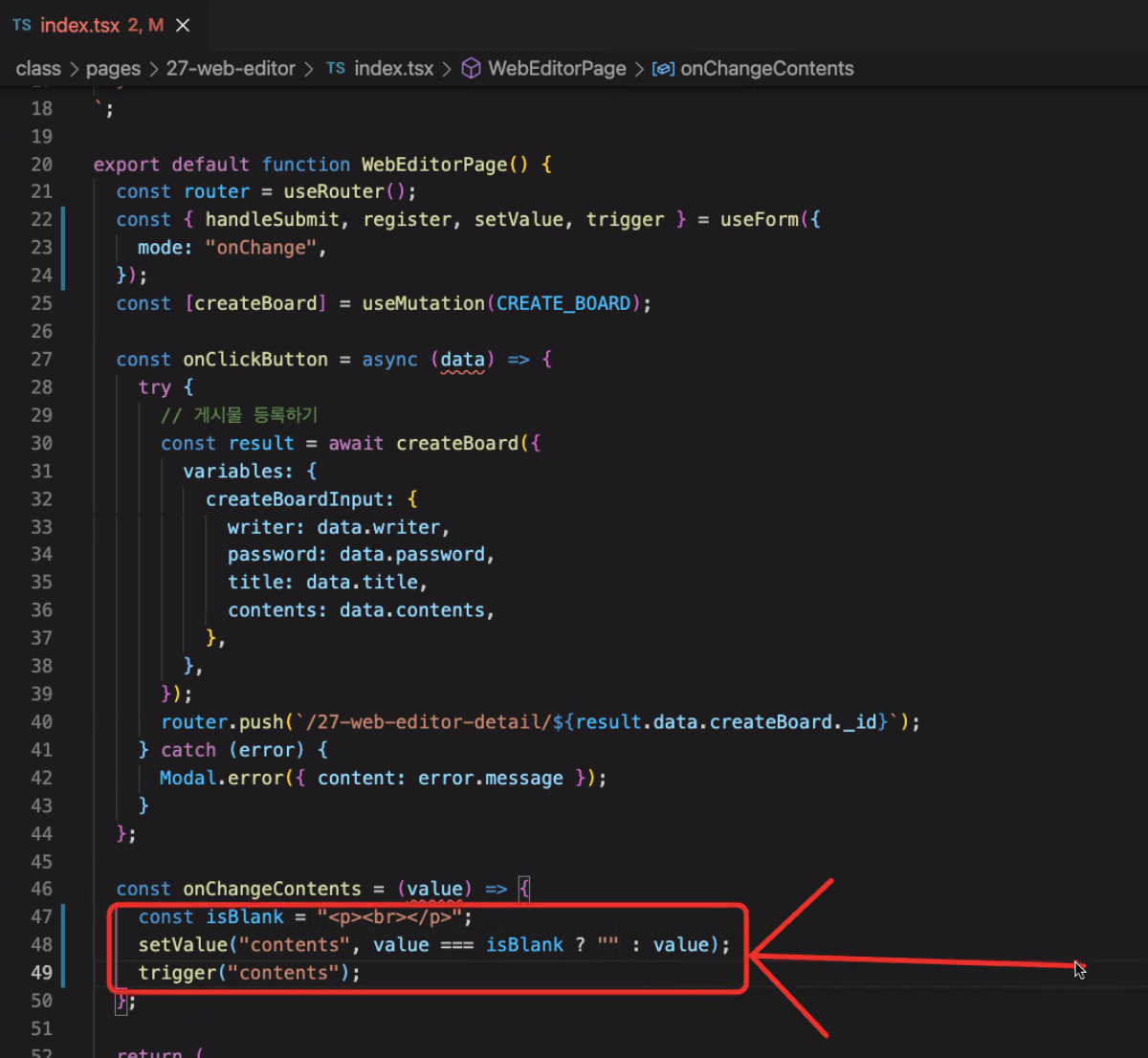
Task: Click 'data.title' on line 35
Action: (x=363, y=583)
